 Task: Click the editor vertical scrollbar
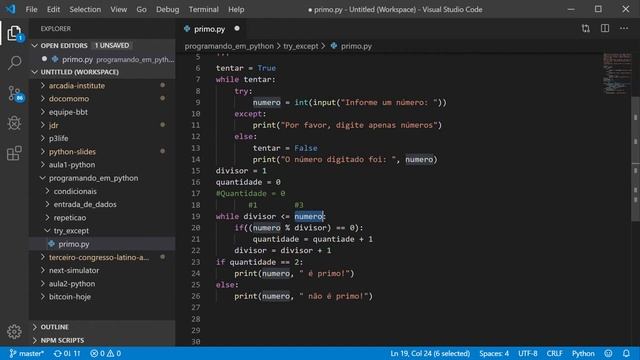click(636, 159)
